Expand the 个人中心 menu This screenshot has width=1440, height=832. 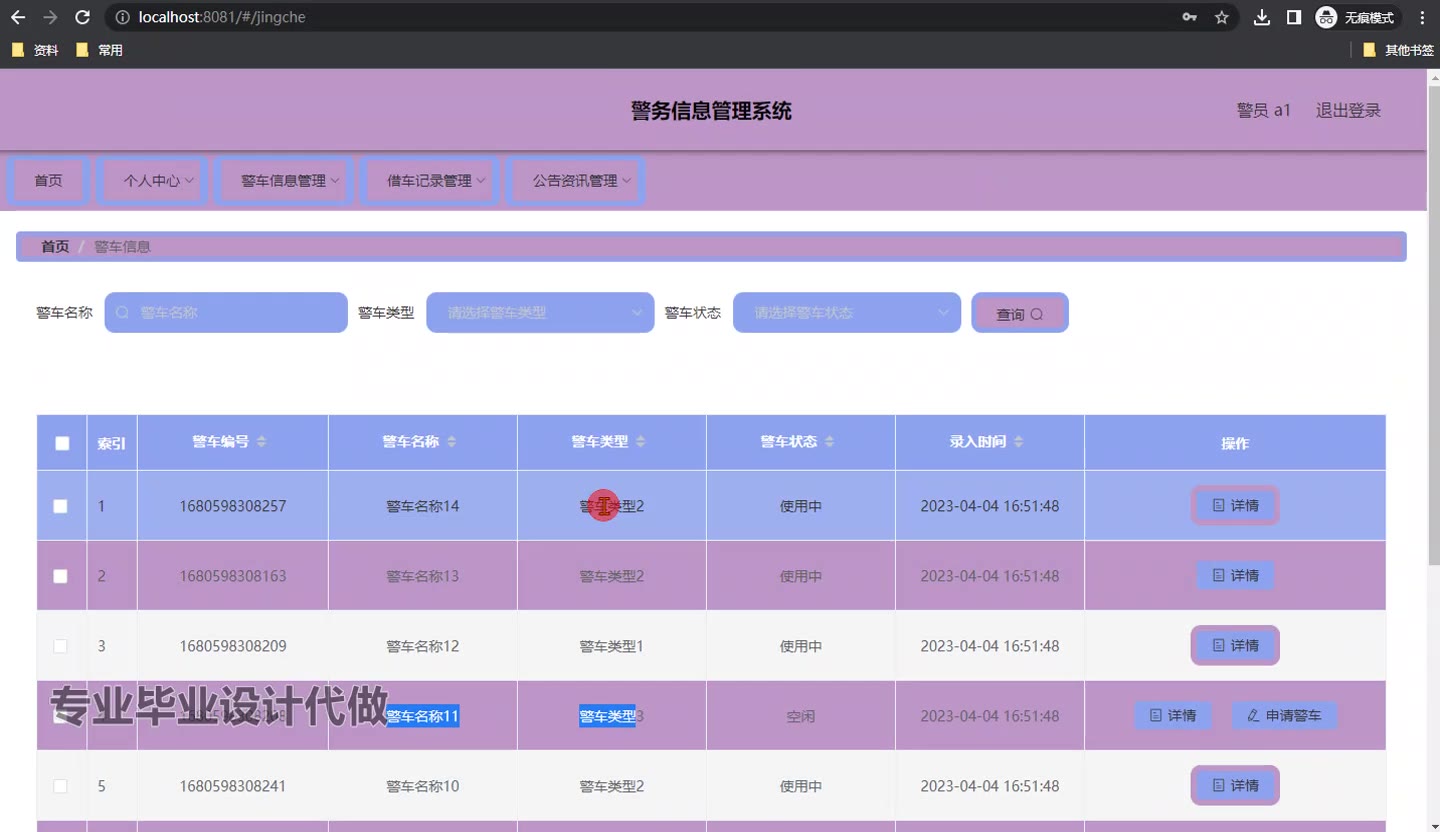(156, 181)
